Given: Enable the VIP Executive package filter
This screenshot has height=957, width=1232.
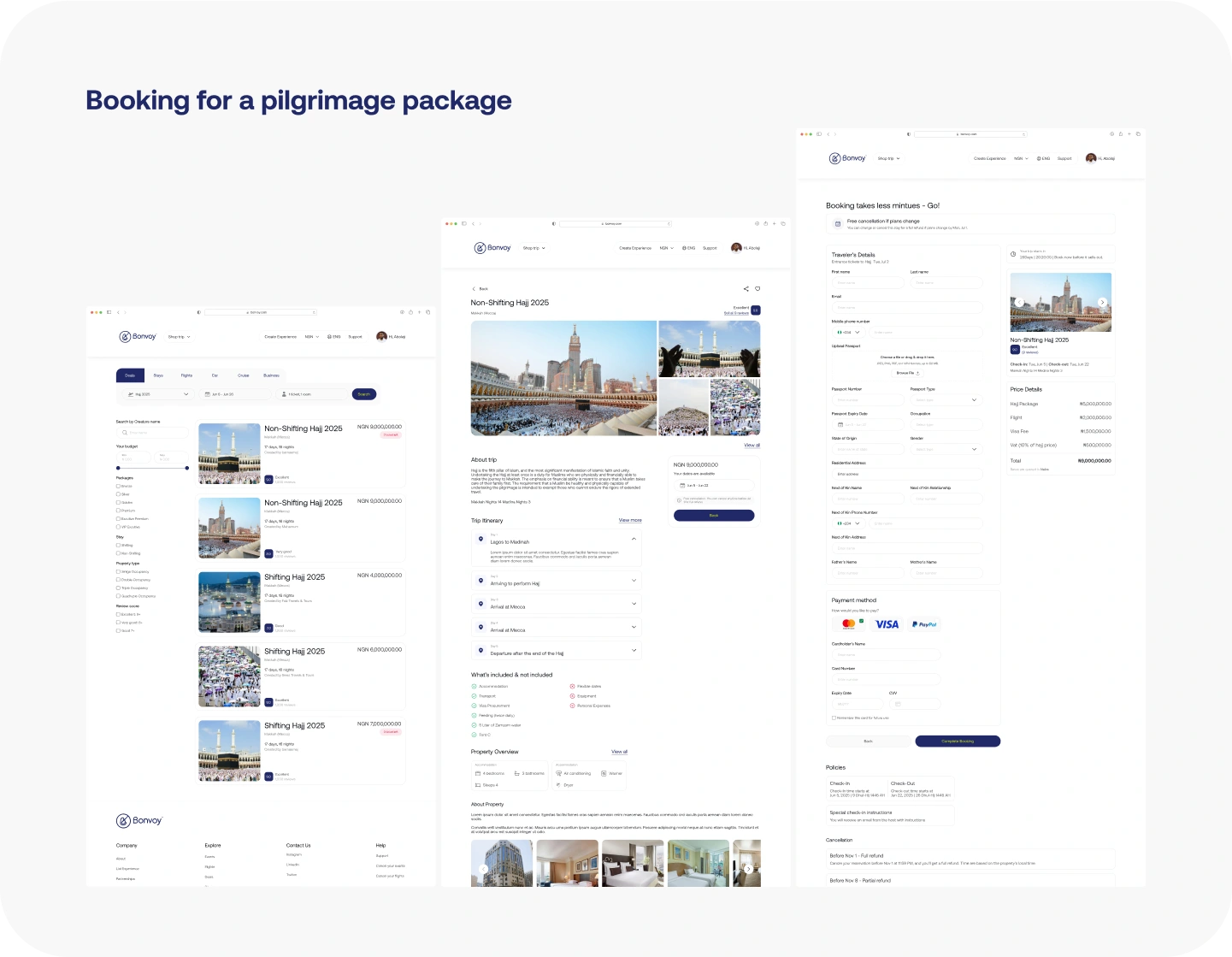Looking at the screenshot, I should tap(118, 527).
